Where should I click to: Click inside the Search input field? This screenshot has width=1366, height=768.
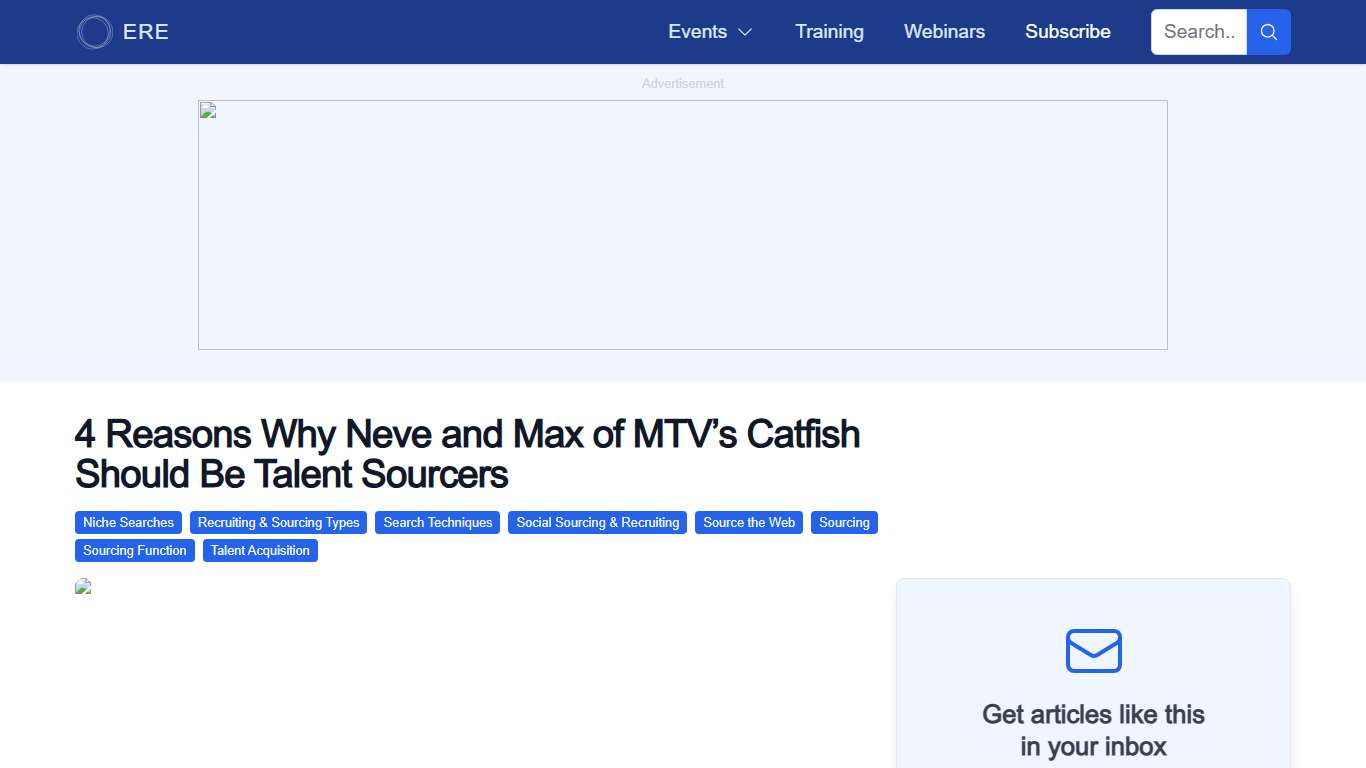[x=1198, y=31]
